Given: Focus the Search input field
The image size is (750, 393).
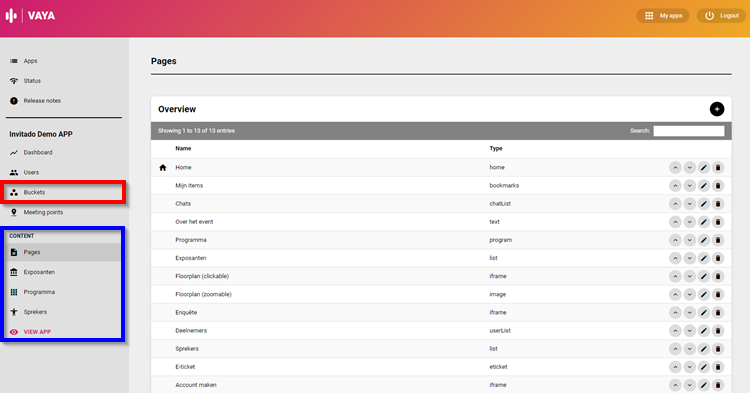Looking at the screenshot, I should [689, 131].
